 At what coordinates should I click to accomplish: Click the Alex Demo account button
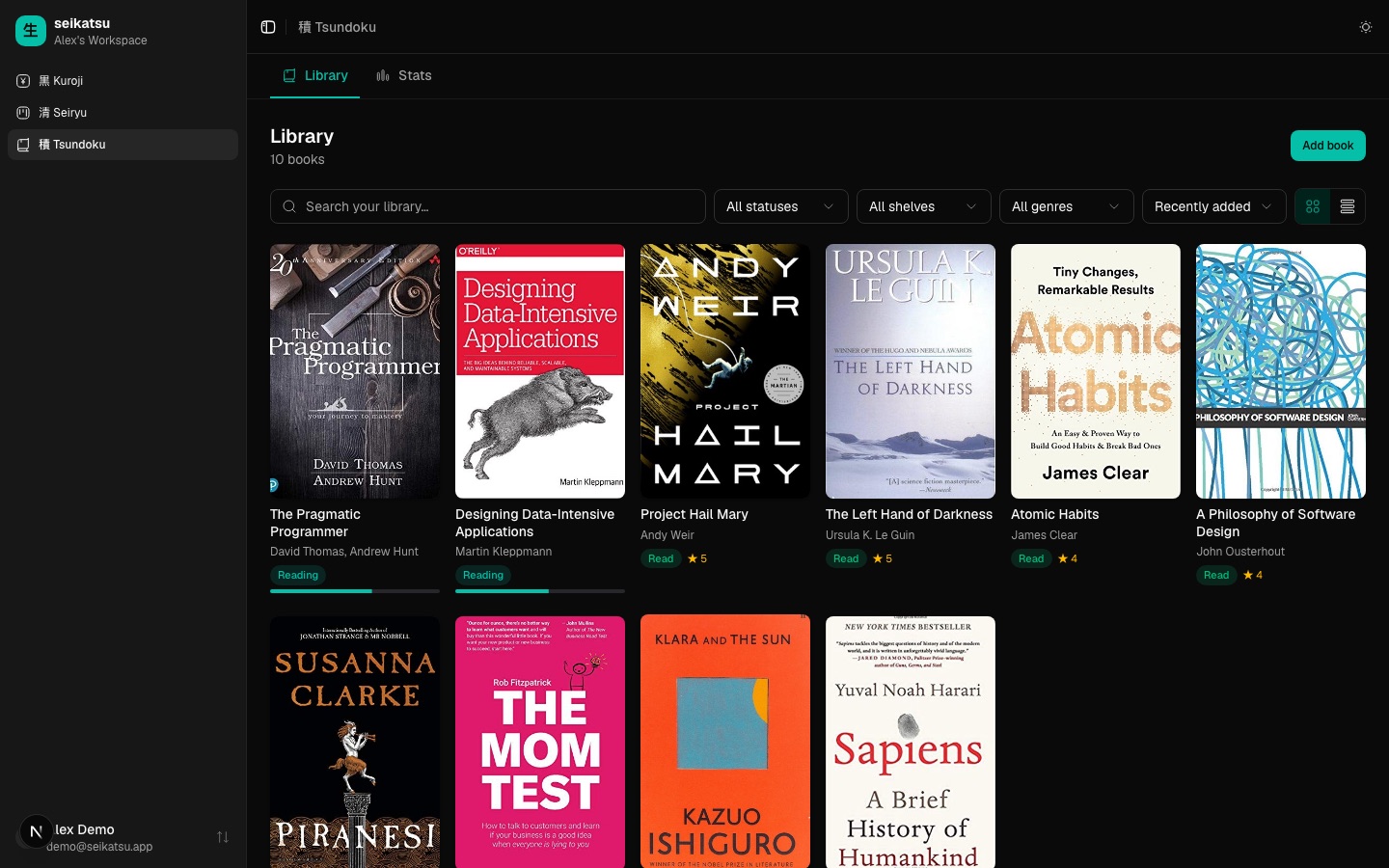123,837
